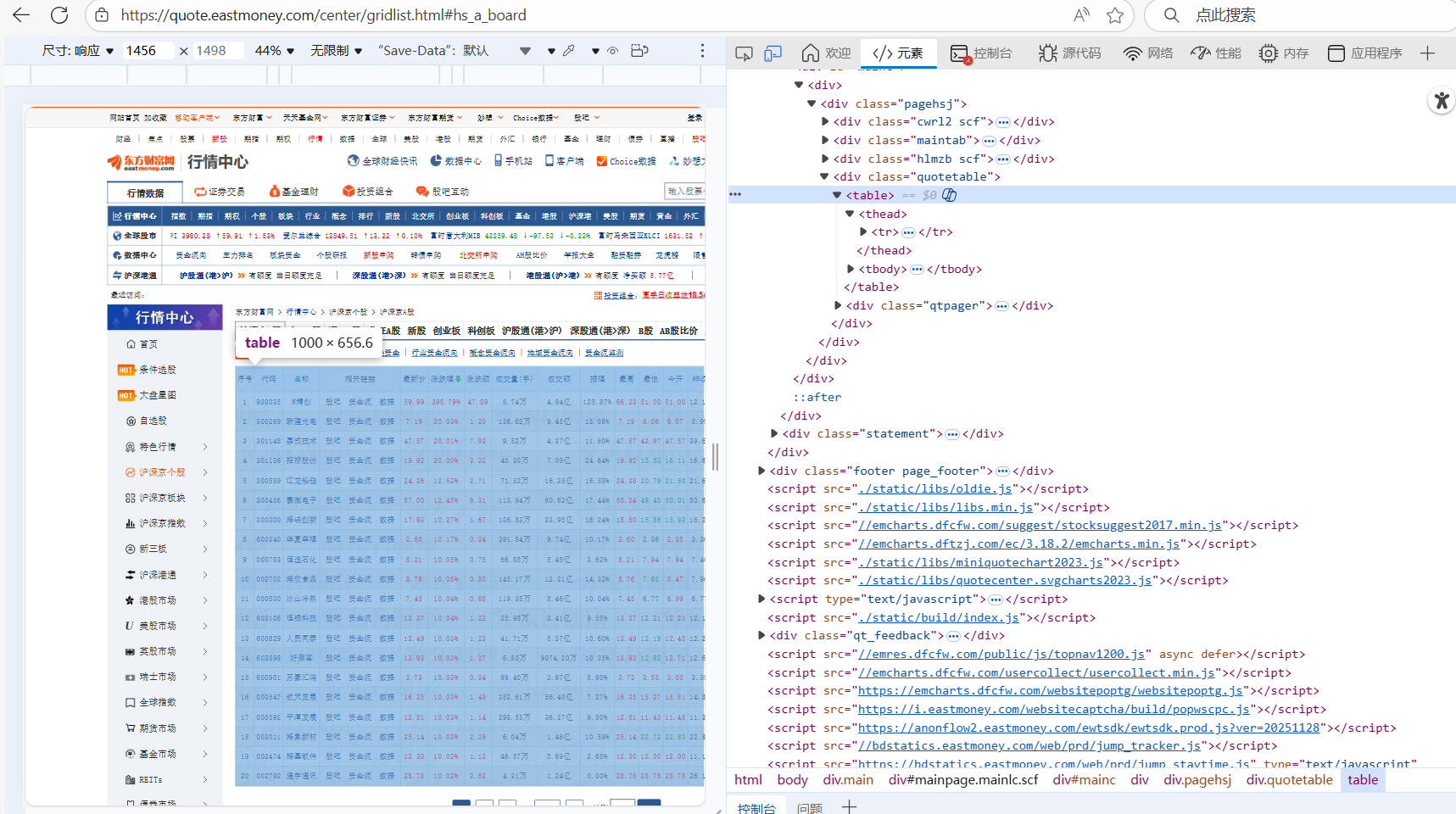
Task: Click the eyedropper icon in device toolbar
Action: 569,51
